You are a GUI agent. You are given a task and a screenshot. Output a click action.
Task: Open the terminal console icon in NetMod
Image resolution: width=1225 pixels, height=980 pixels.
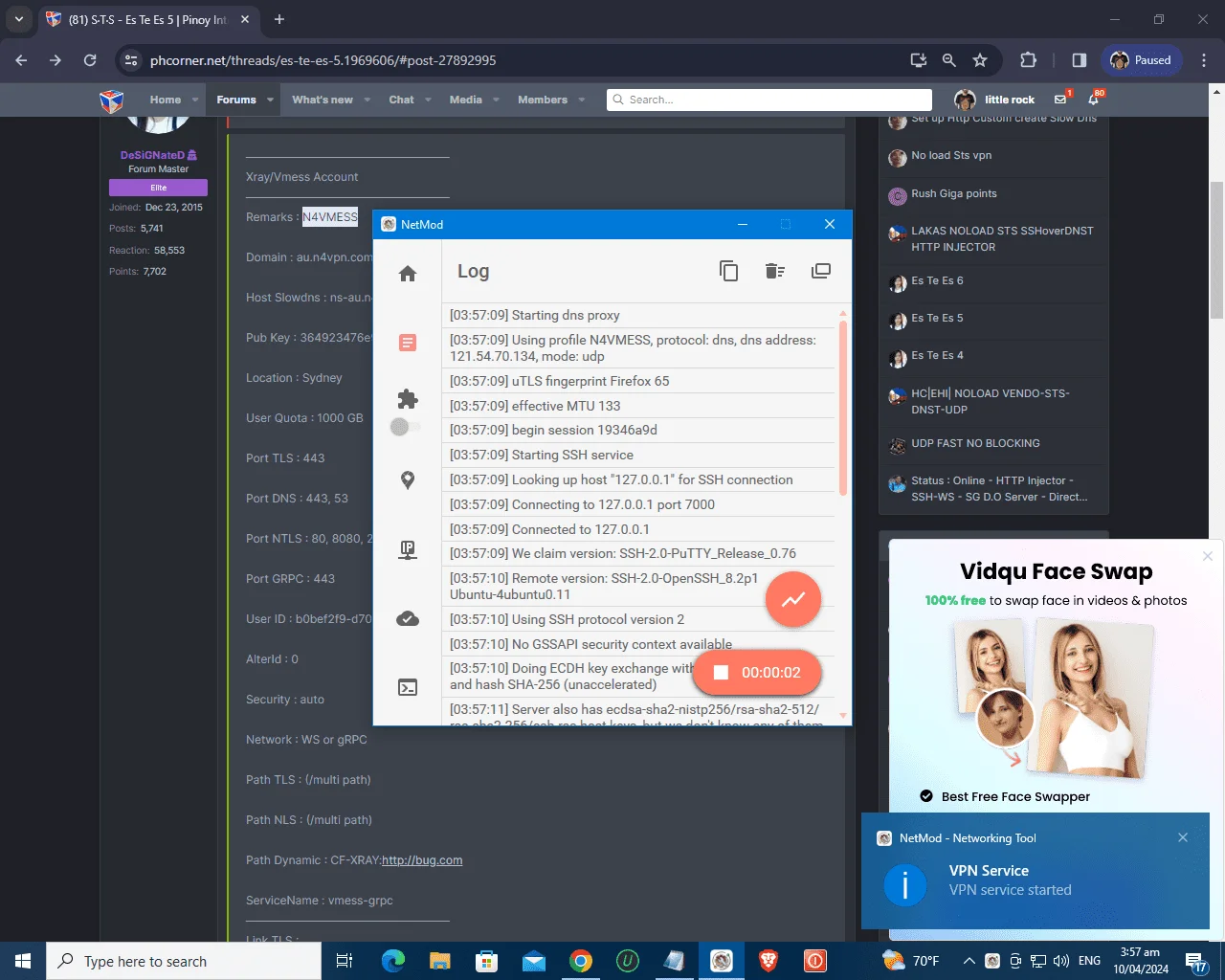point(408,687)
